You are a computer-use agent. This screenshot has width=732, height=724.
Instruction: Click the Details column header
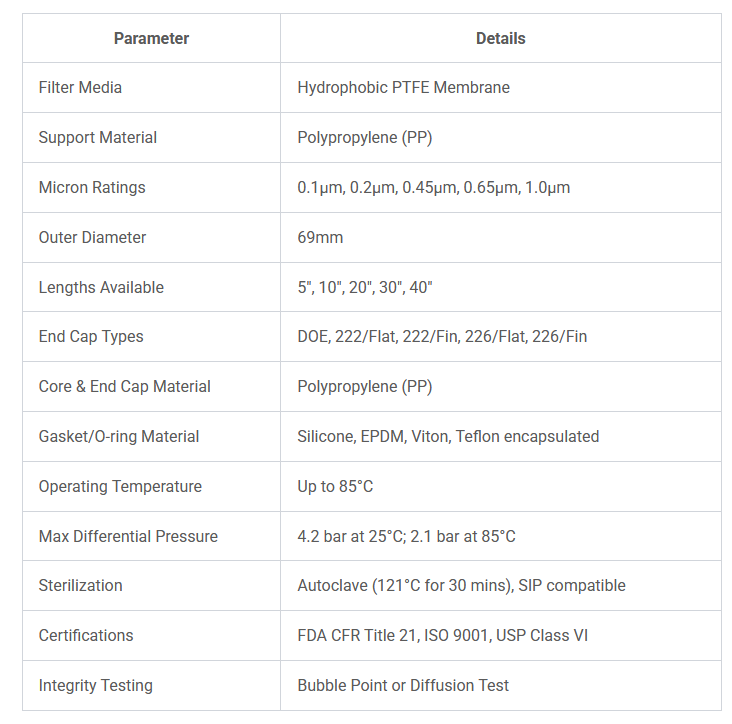(x=500, y=38)
